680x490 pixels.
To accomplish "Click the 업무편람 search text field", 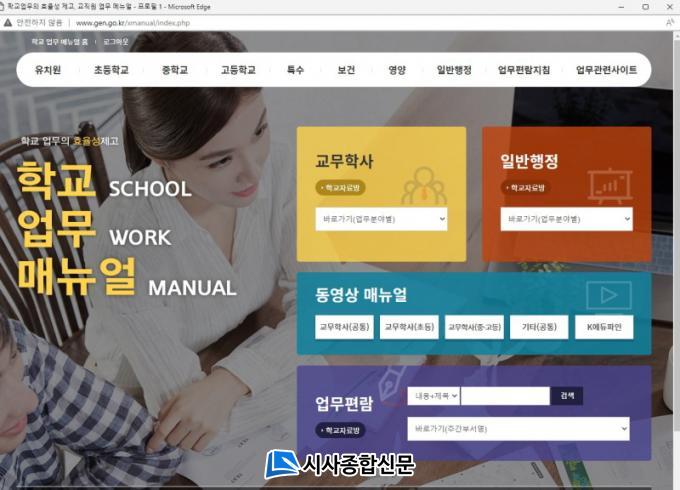I will tap(505, 396).
